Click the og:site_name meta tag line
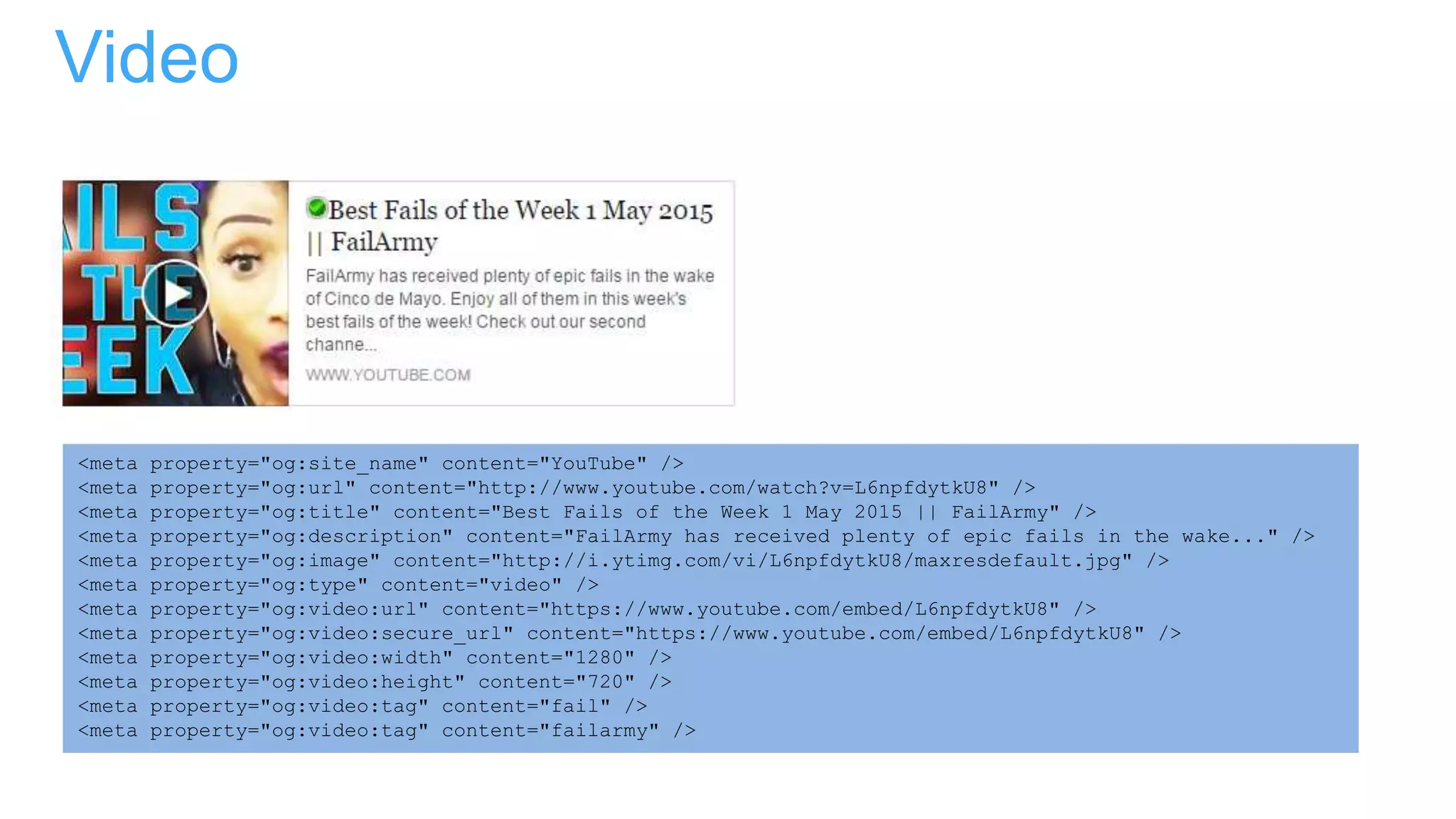The height and width of the screenshot is (819, 1456). 380,464
